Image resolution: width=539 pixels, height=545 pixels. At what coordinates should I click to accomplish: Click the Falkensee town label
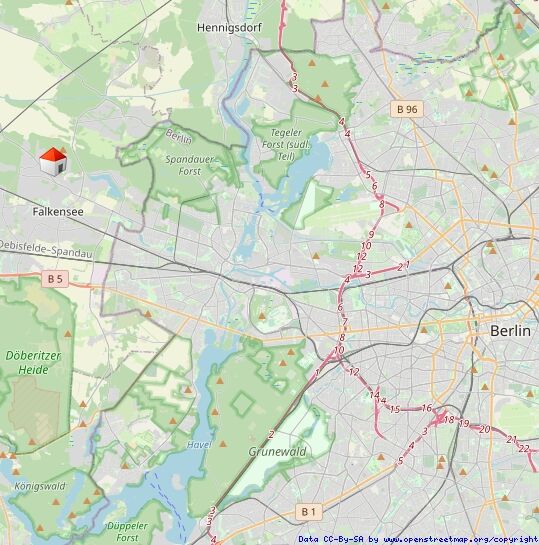pos(58,212)
